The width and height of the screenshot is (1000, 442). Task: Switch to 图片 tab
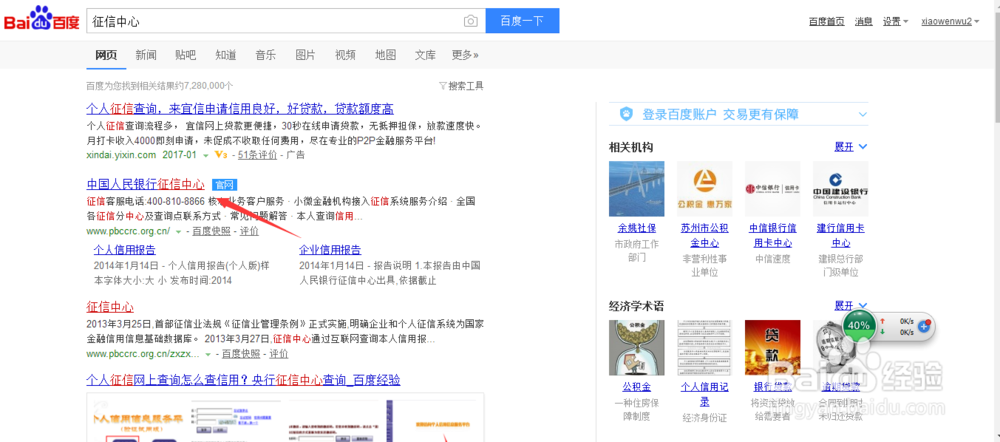pos(305,55)
